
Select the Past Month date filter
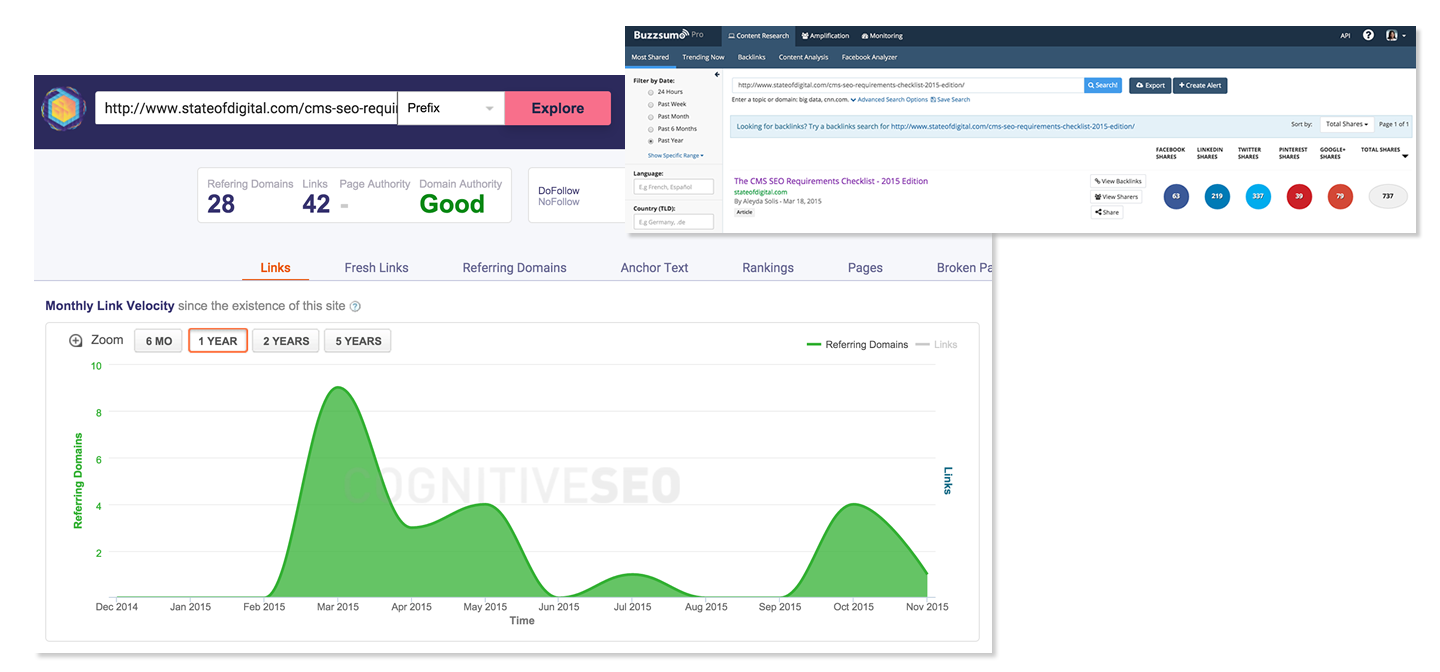tap(649, 116)
